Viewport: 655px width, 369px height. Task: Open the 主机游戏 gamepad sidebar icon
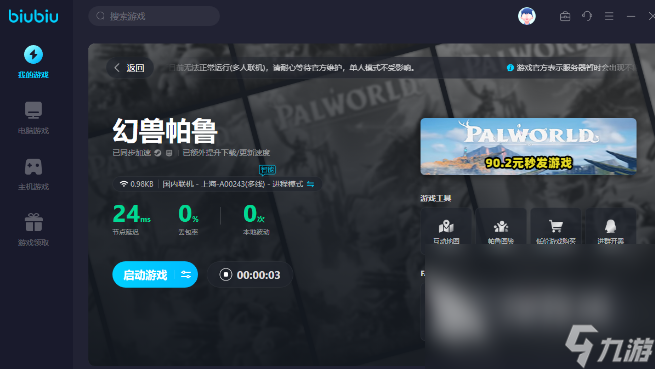click(x=33, y=167)
